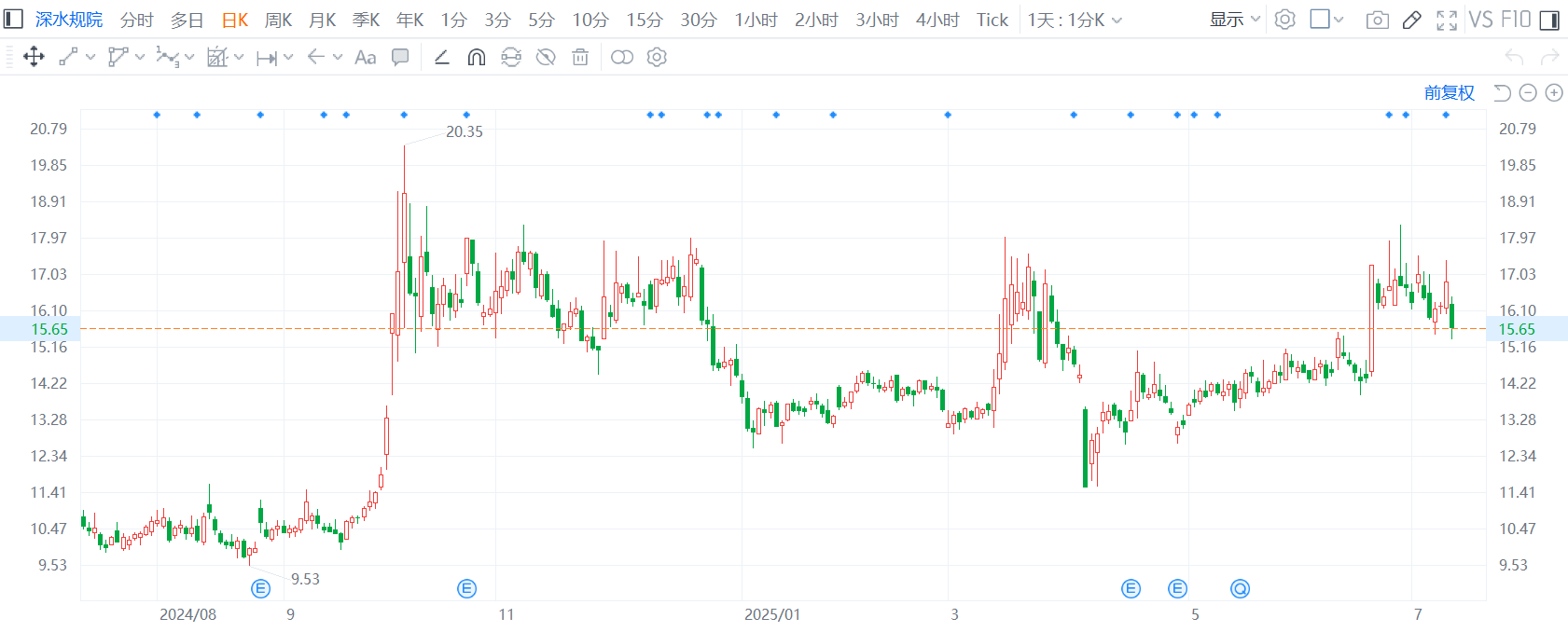The width and height of the screenshot is (1568, 632).
Task: Expand the chart annotation tool options arrow
Action: click(239, 57)
